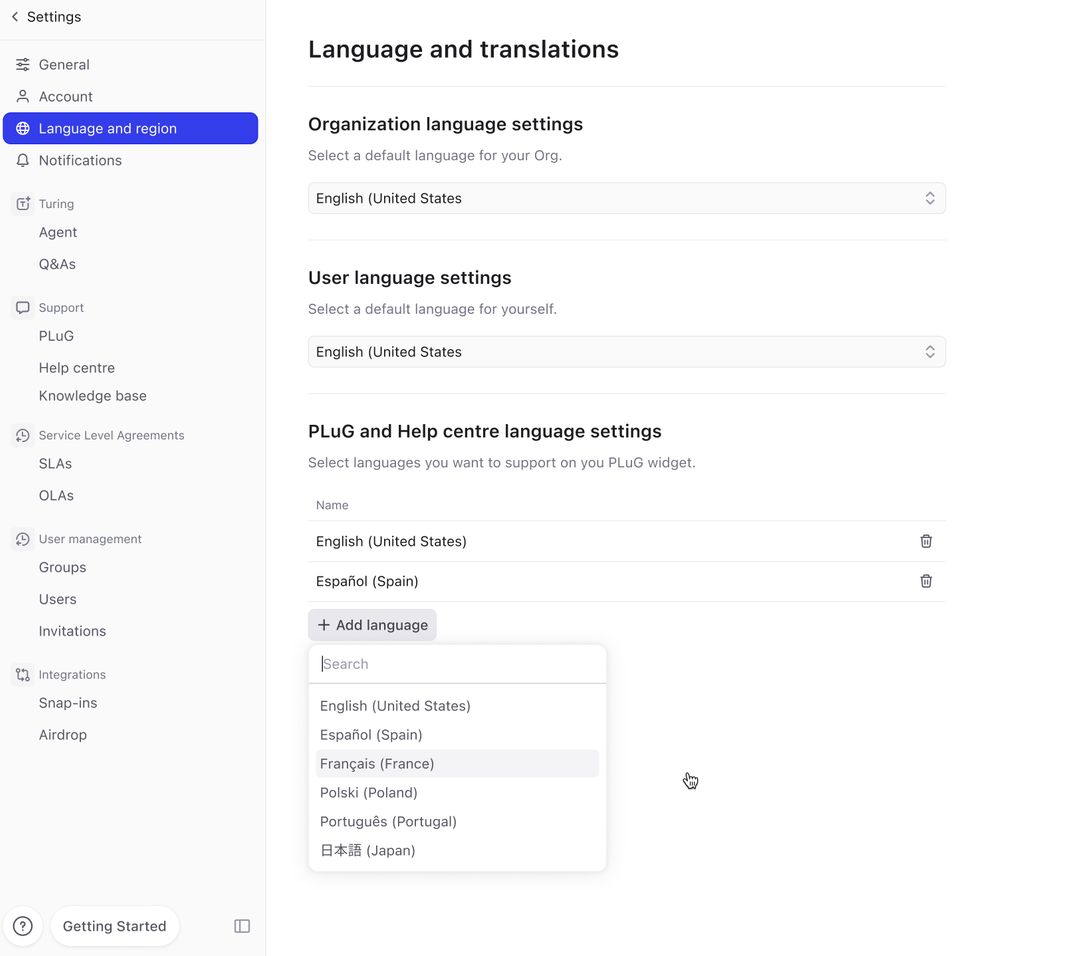Click the back arrow beside Settings

click(x=13, y=16)
